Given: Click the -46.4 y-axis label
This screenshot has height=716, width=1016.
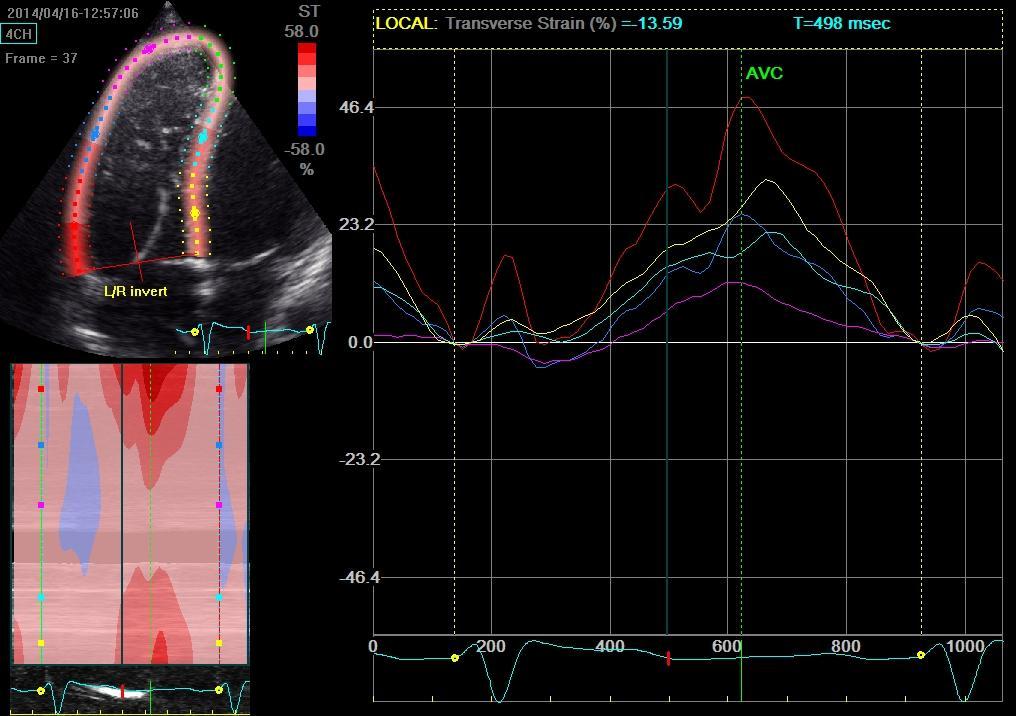Looking at the screenshot, I should pyautogui.click(x=360, y=577).
